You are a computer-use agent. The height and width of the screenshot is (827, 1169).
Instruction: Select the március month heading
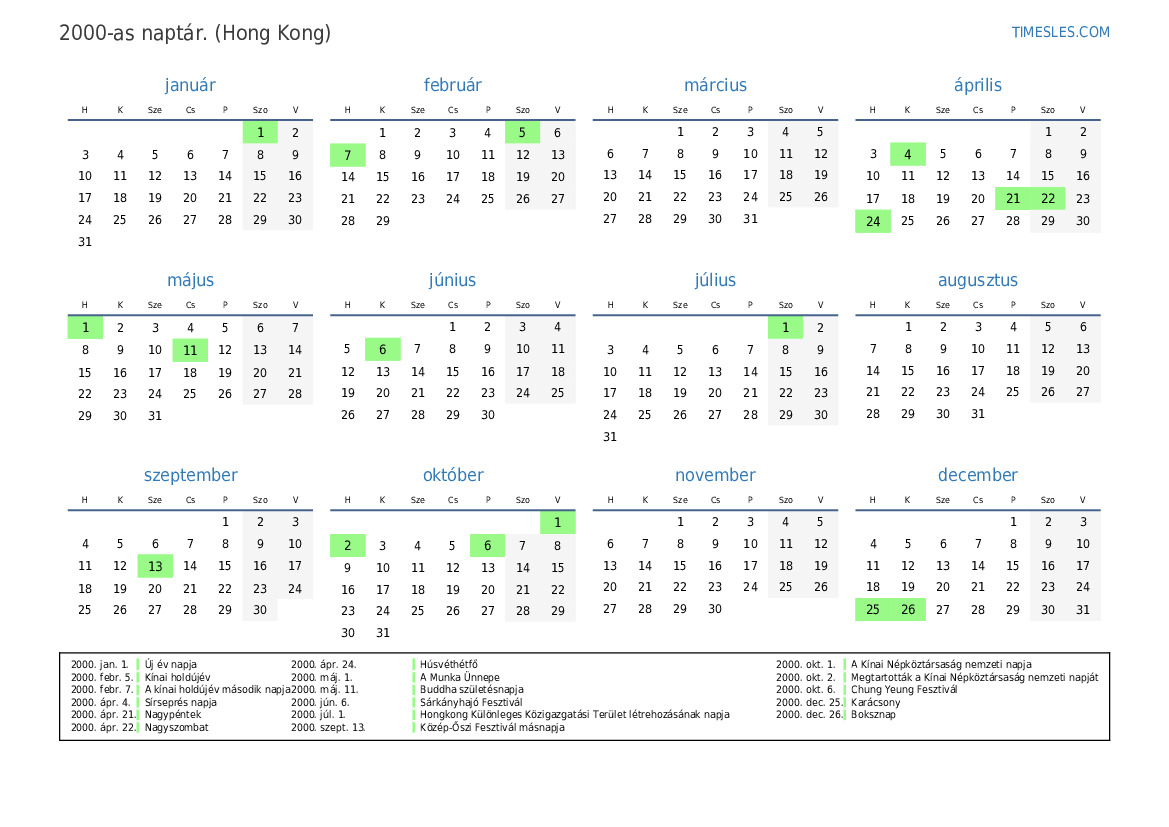tap(715, 85)
